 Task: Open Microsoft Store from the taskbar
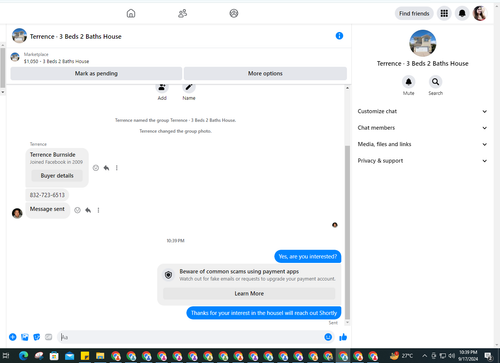point(54,356)
